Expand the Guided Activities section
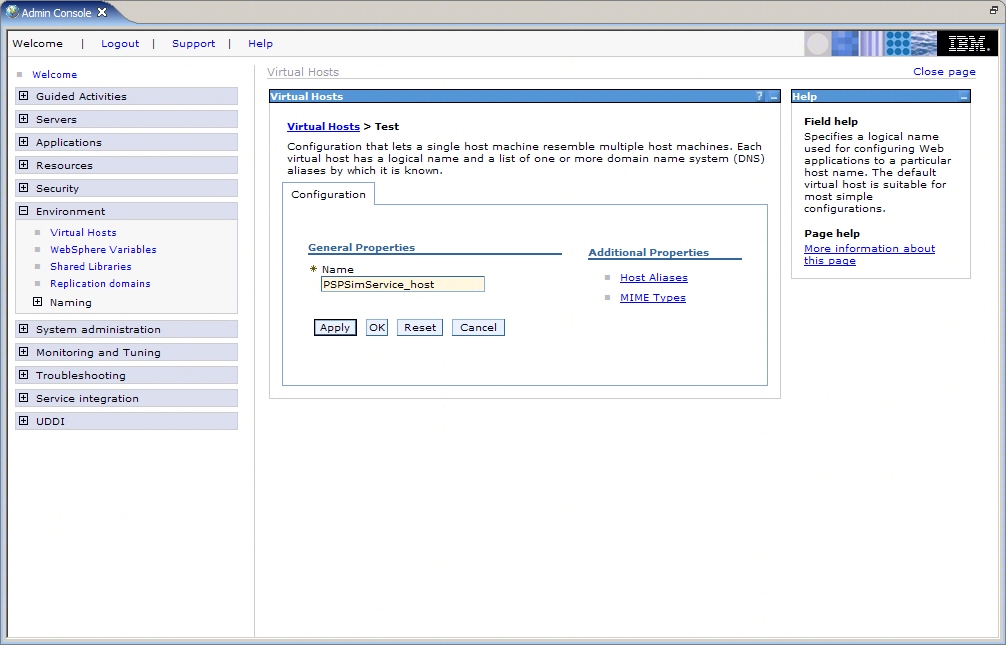 (x=24, y=96)
